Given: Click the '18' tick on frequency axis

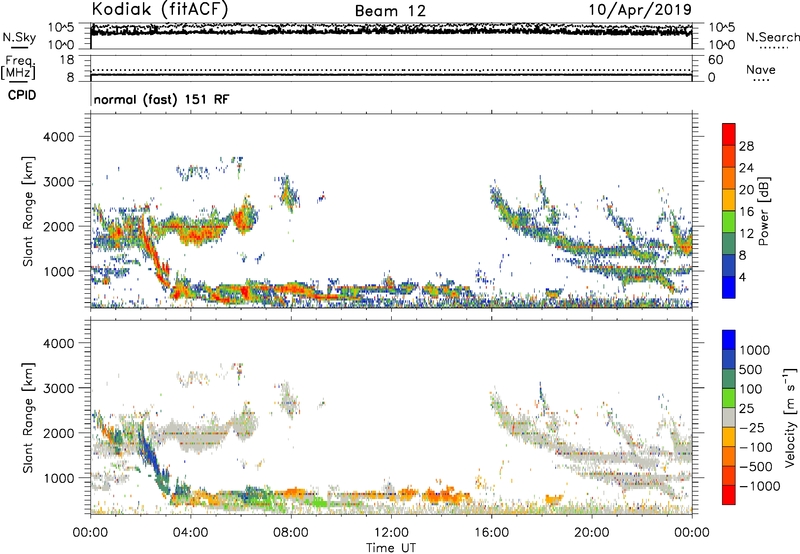Looking at the screenshot, I should point(67,60).
